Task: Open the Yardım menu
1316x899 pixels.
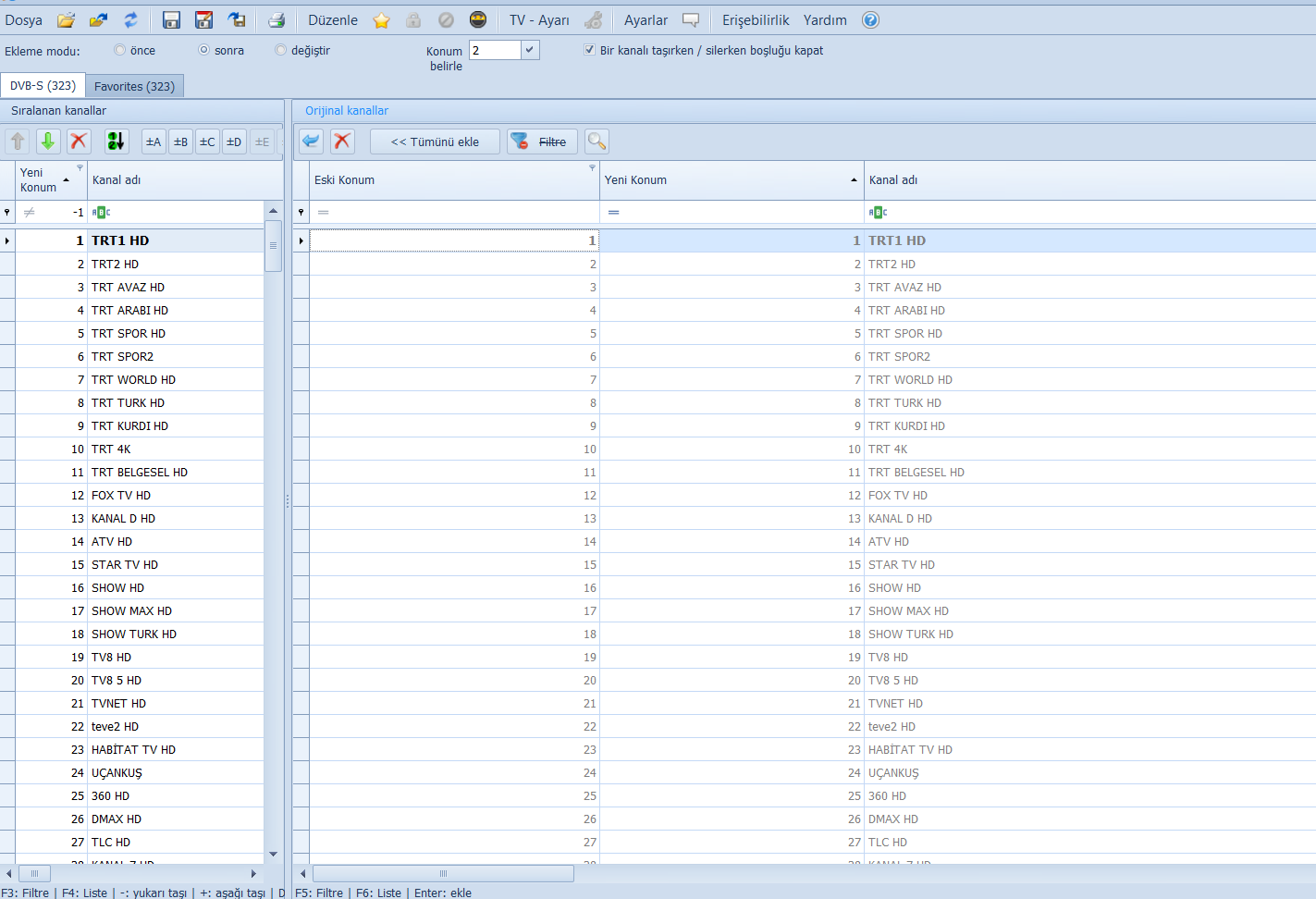Action: [x=825, y=20]
